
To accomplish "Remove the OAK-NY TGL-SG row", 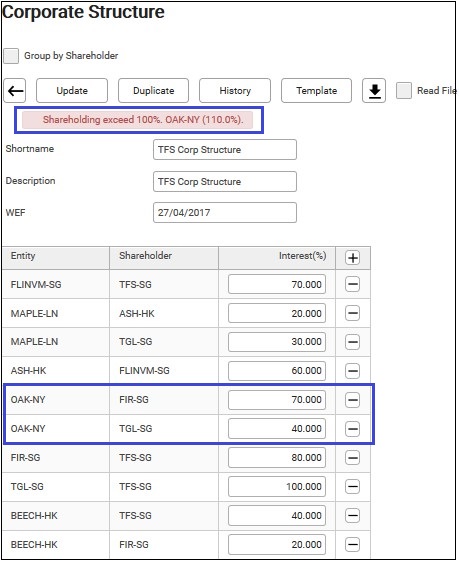I will tap(353, 429).
